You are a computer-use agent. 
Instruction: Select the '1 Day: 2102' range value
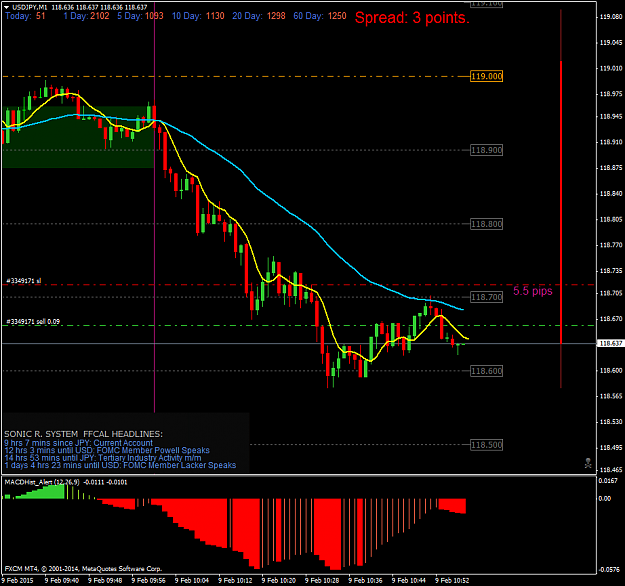pos(86,16)
